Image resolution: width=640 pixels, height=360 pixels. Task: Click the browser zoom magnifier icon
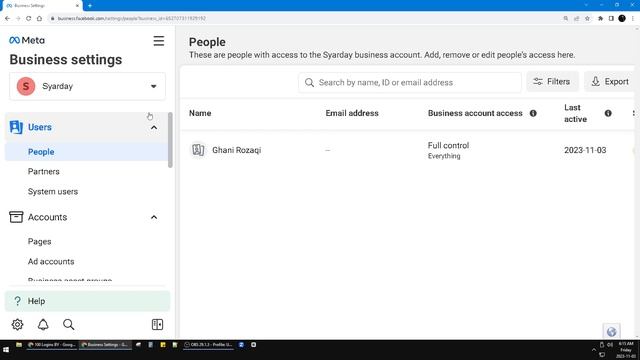coord(566,18)
